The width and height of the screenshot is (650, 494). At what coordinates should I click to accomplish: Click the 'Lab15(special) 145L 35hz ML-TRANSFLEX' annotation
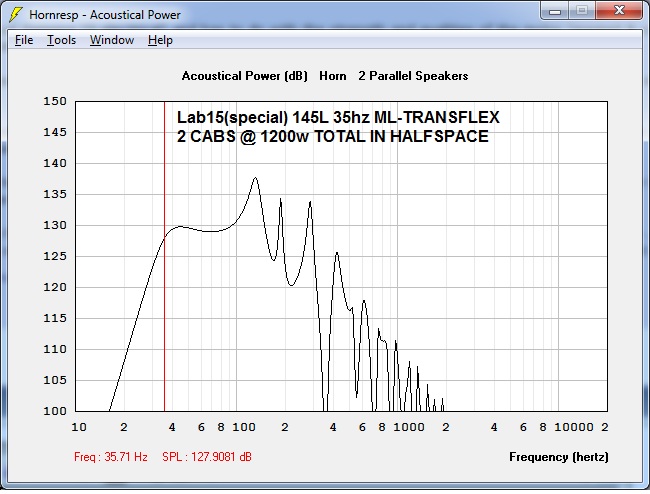(338, 117)
